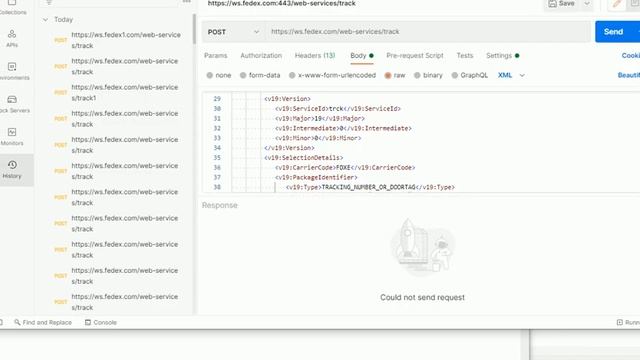Image resolution: width=640 pixels, height=360 pixels.
Task: Switch to the Headers (13) tab
Action: pyautogui.click(x=315, y=56)
